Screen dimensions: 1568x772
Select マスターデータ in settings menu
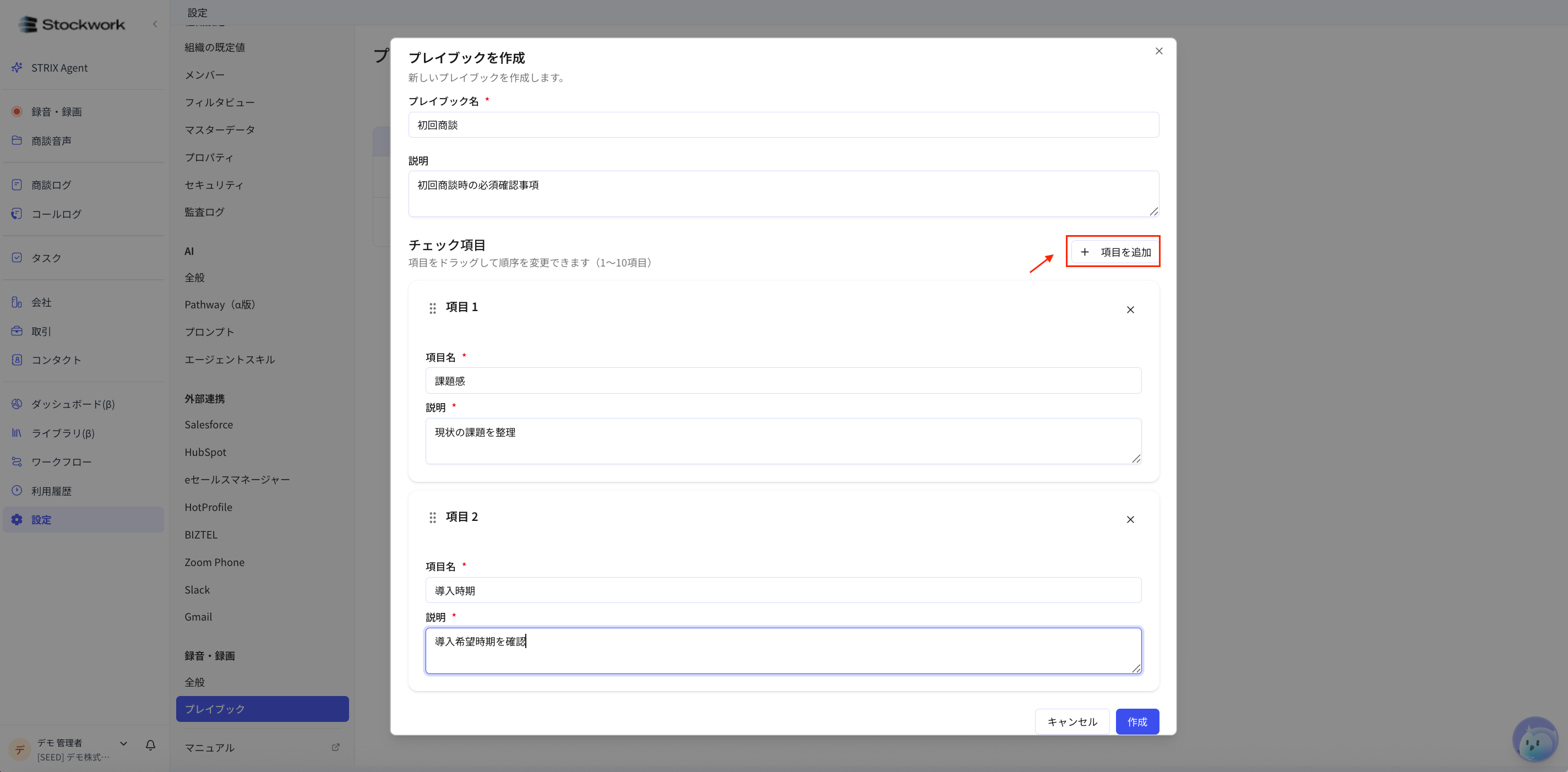(x=220, y=130)
